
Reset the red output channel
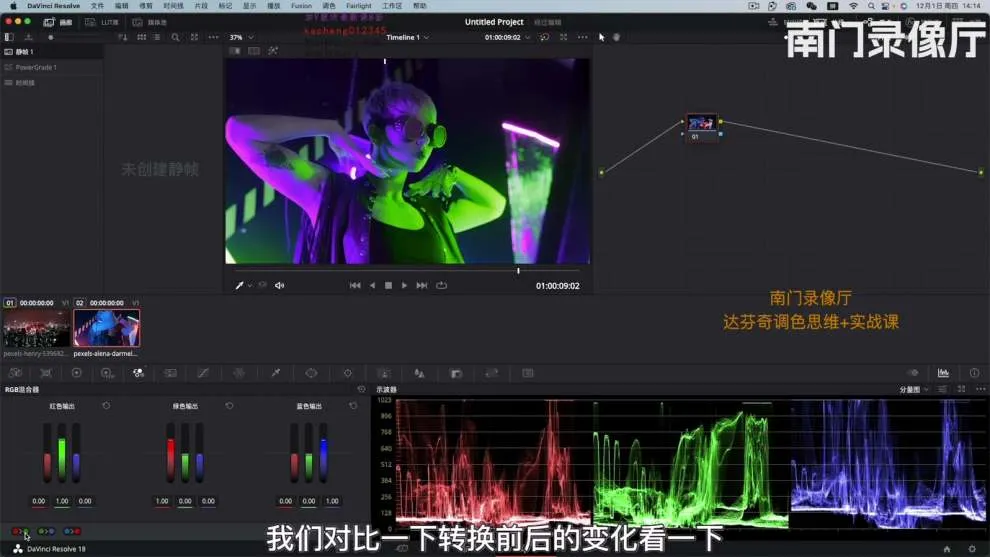pyautogui.click(x=106, y=406)
